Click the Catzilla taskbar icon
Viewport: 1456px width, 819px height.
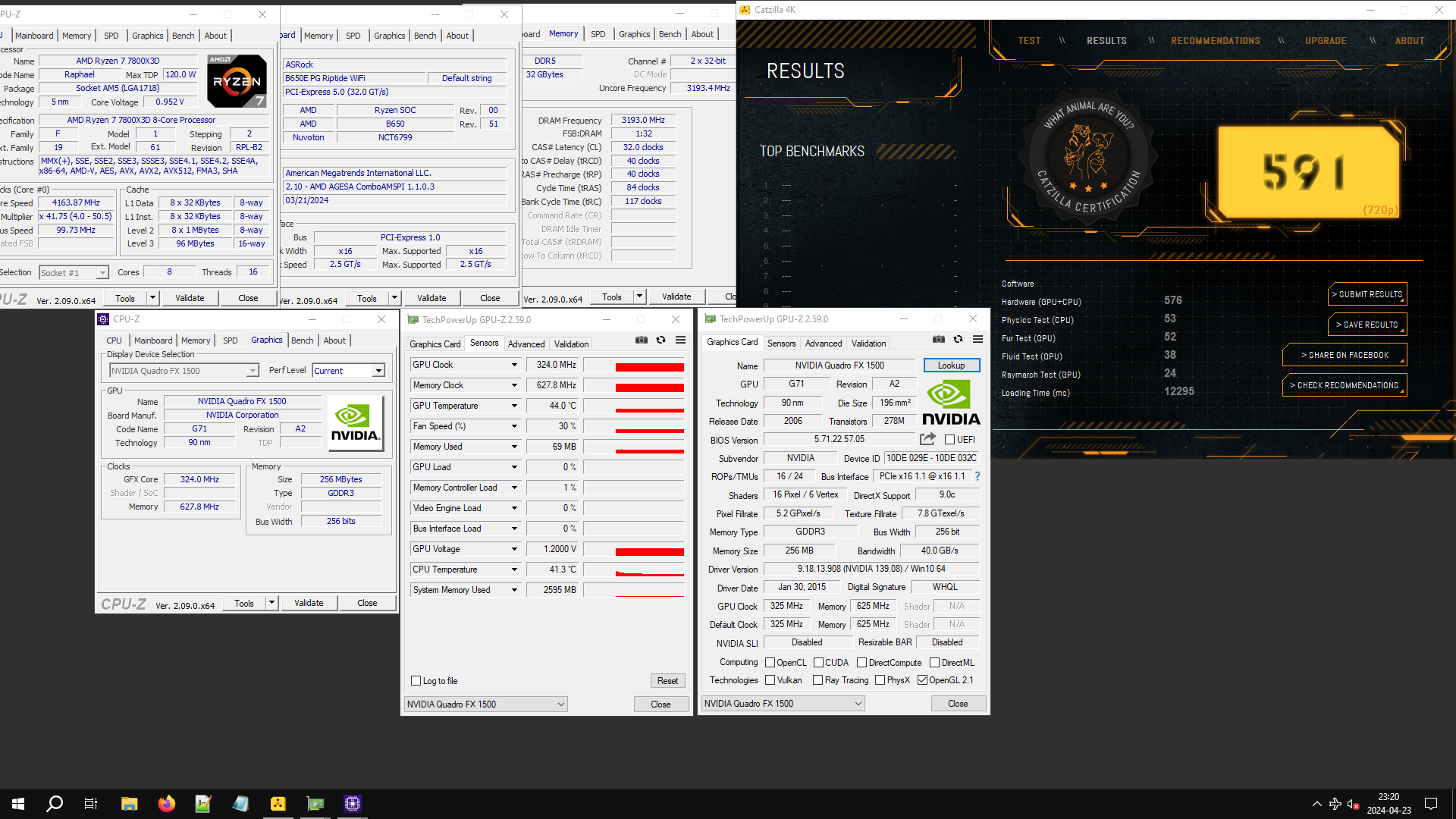pyautogui.click(x=278, y=804)
